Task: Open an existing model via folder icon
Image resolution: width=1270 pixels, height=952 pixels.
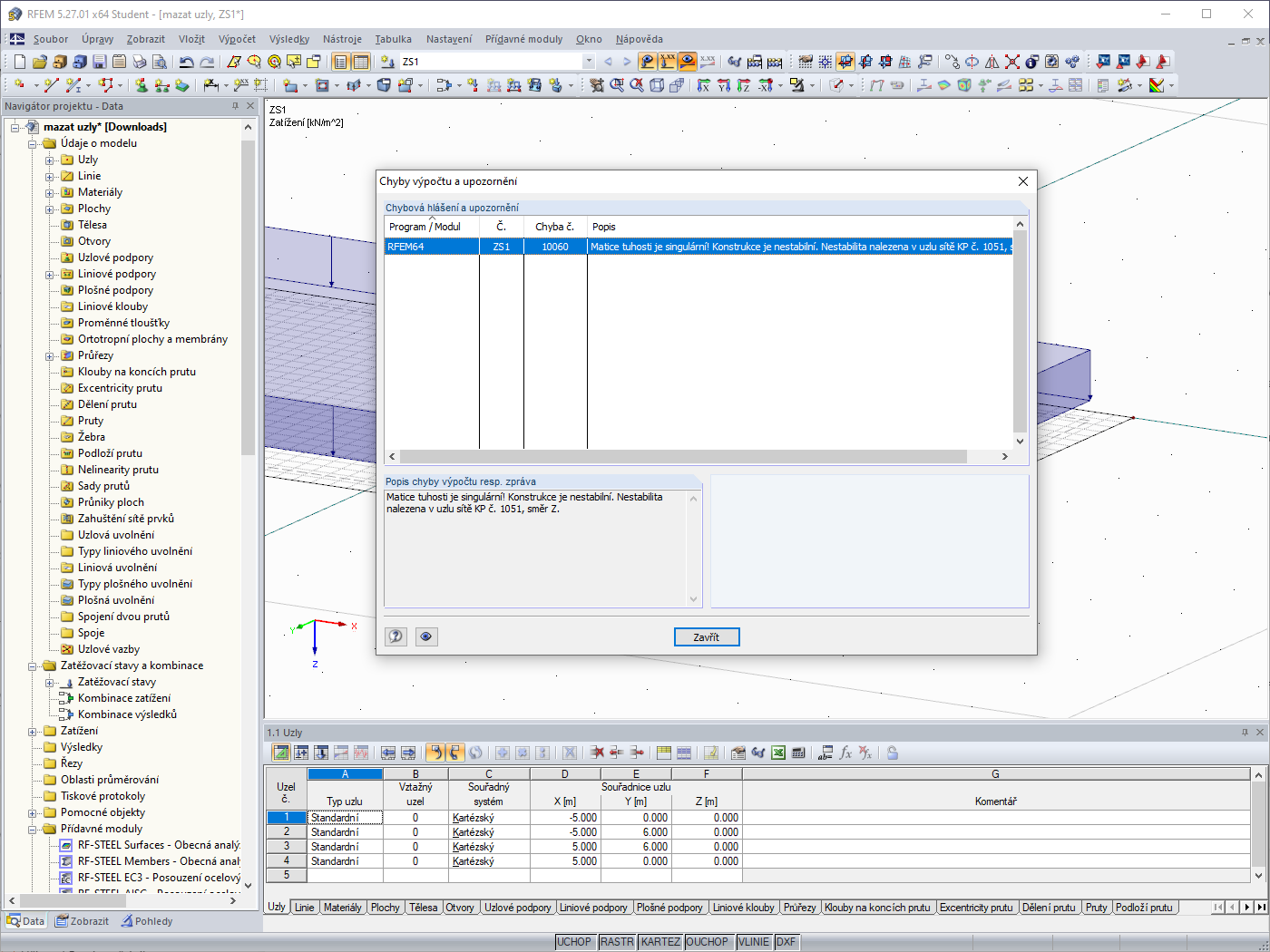Action: pyautogui.click(x=39, y=62)
